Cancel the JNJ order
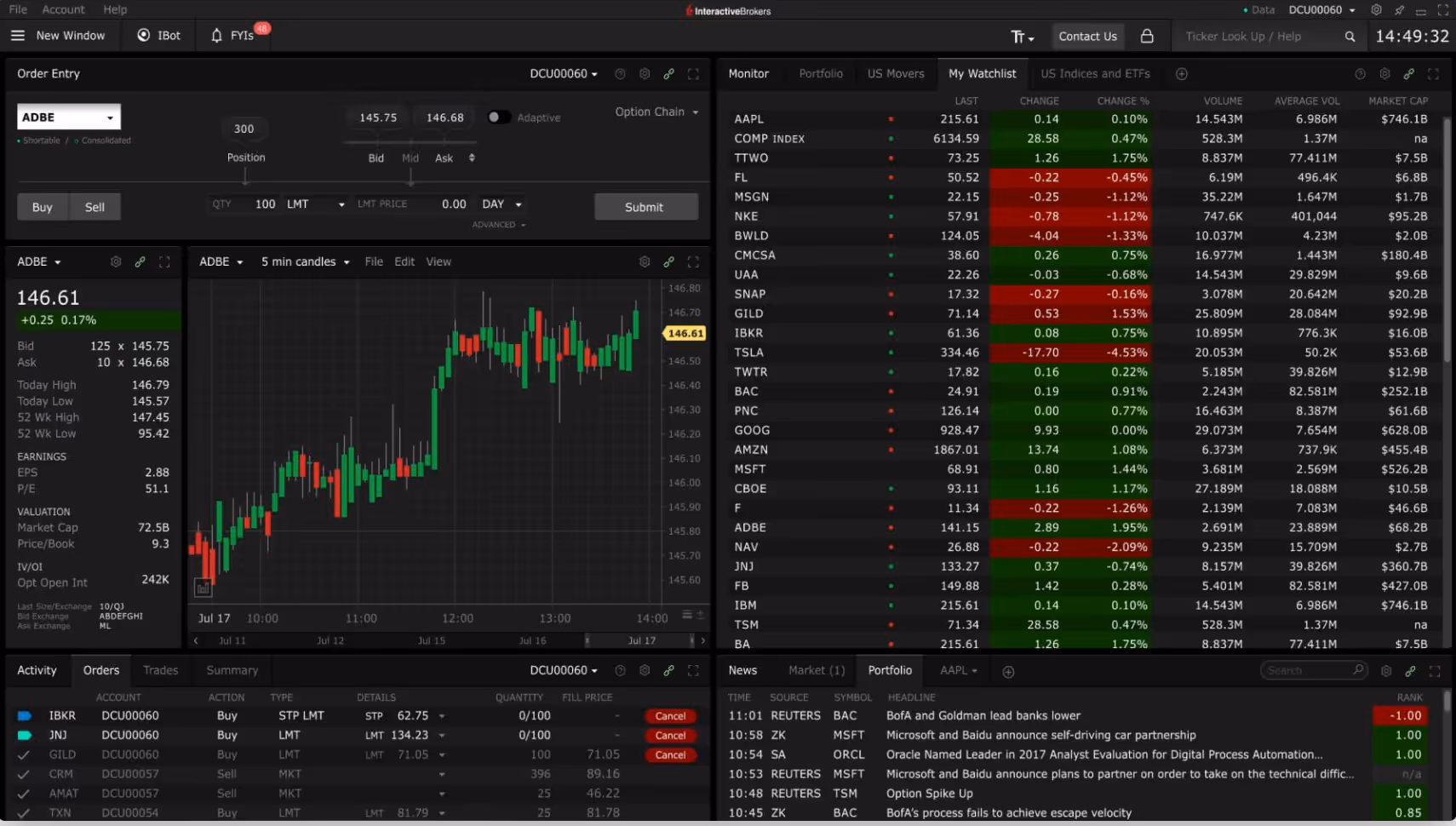Viewport: 1456px width, 826px height. pos(670,736)
